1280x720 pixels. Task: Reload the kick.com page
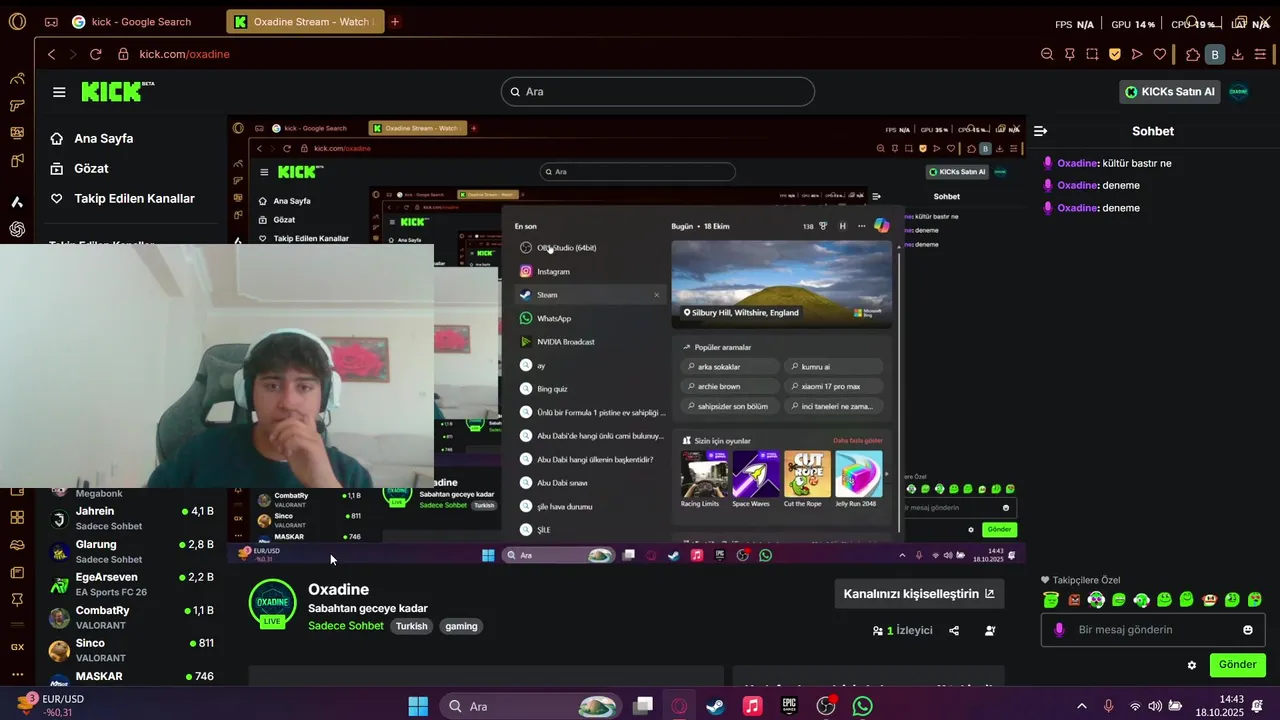coord(96,54)
